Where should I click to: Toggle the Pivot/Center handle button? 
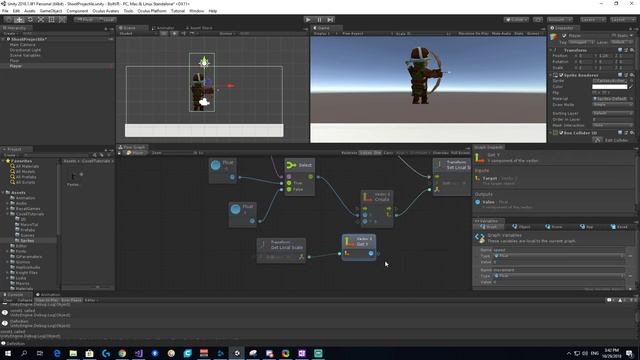84,20
